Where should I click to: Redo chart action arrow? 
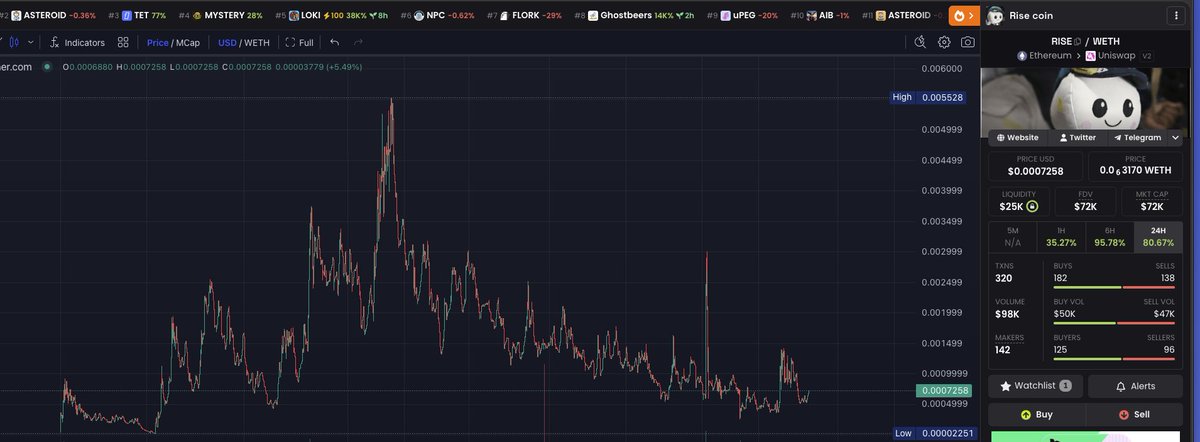pyautogui.click(x=358, y=43)
